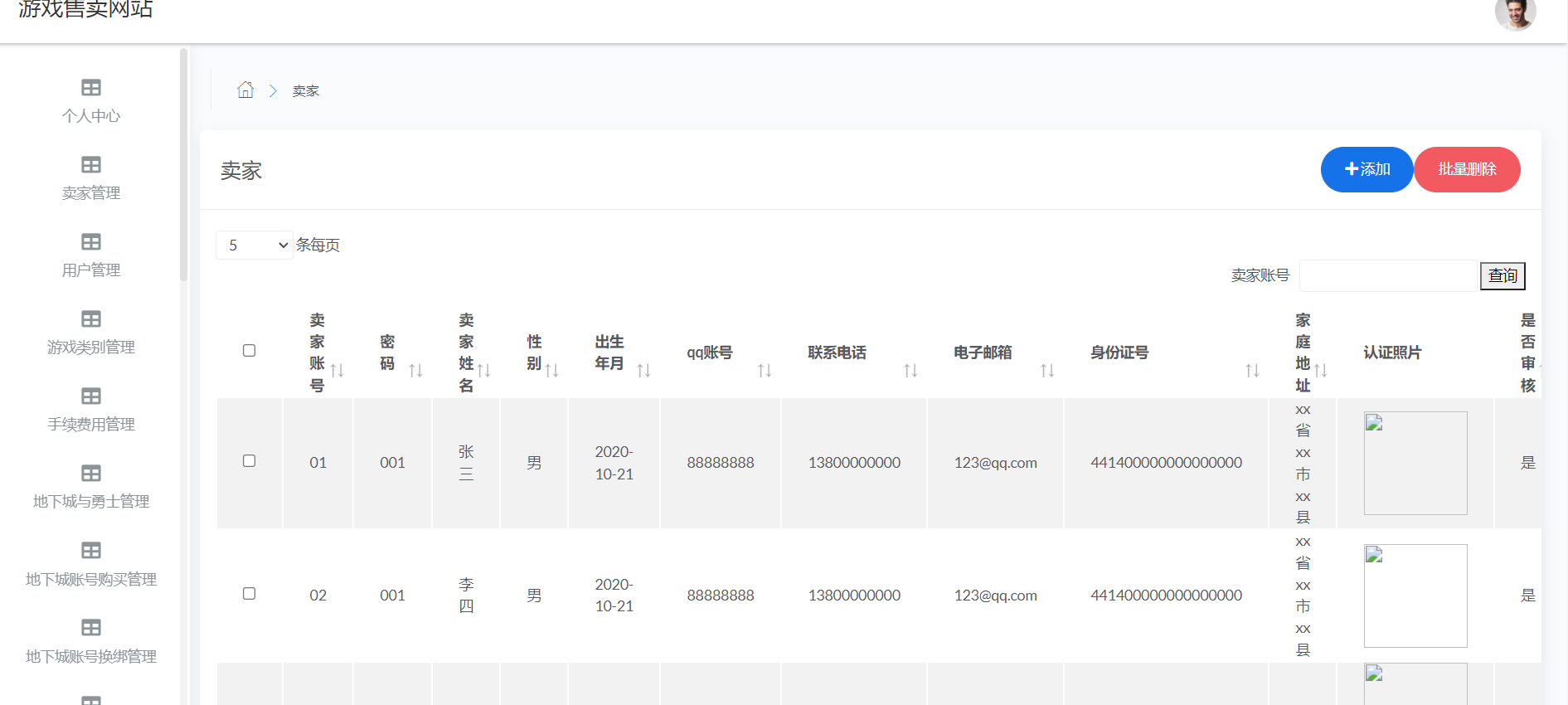
Task: Open 游戏类别管理 menu item
Action: (x=91, y=347)
